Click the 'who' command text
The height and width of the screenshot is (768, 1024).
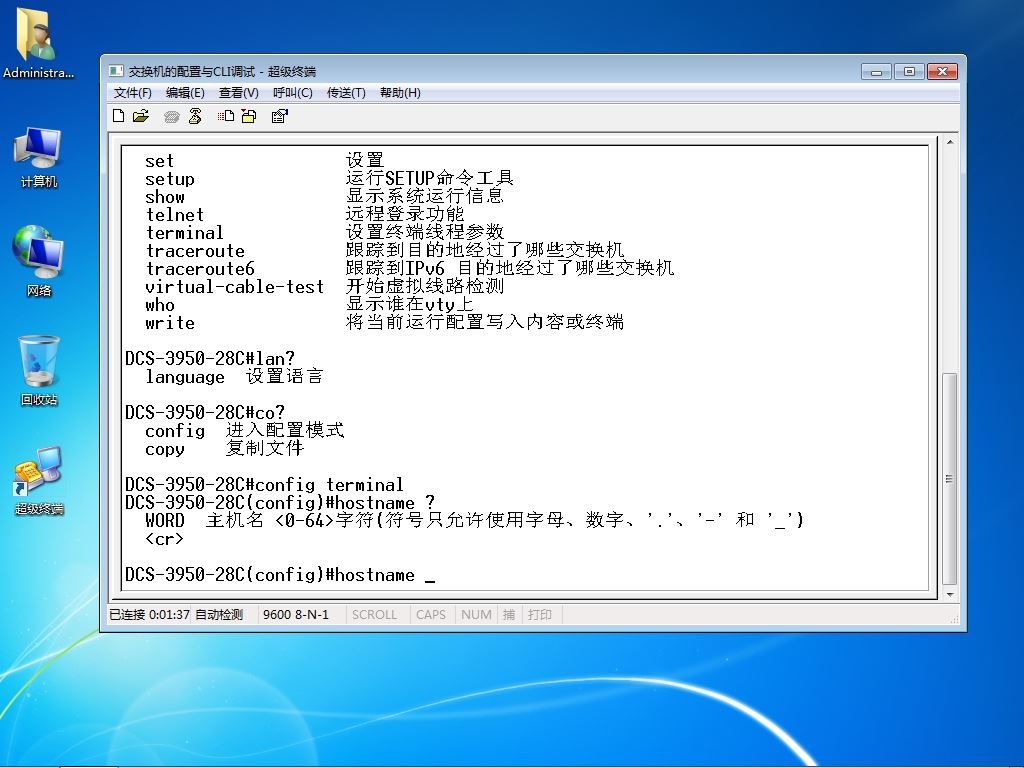click(160, 305)
